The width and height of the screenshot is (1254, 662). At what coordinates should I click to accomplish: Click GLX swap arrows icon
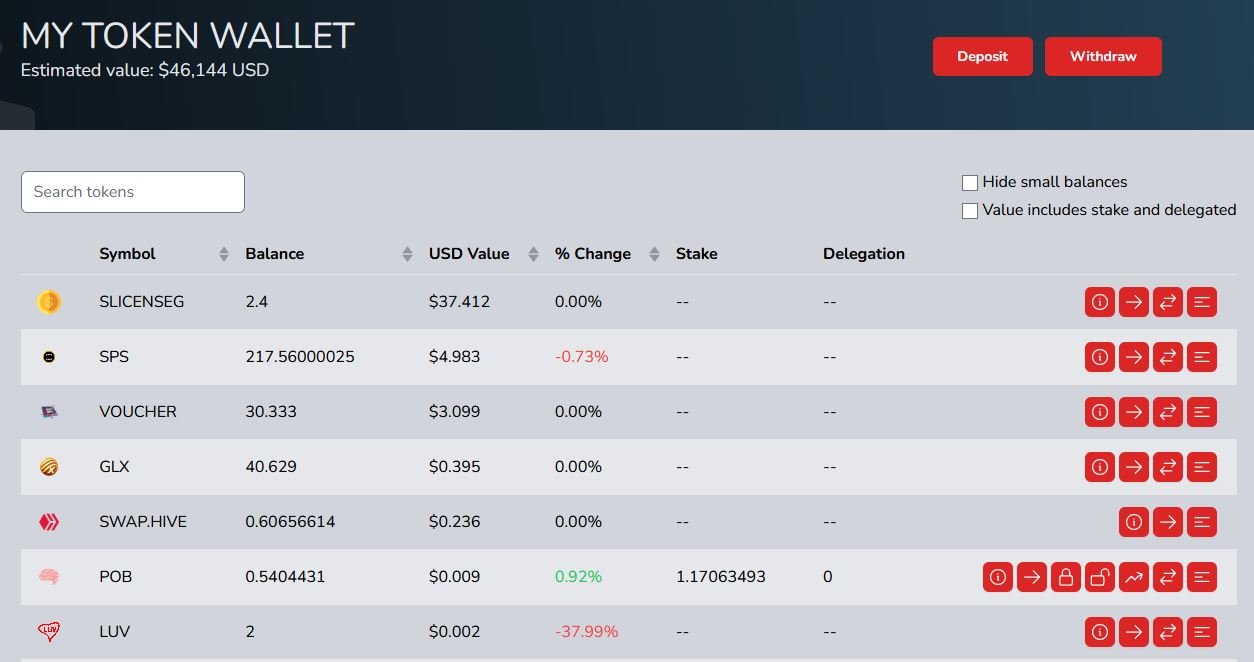click(x=1168, y=467)
